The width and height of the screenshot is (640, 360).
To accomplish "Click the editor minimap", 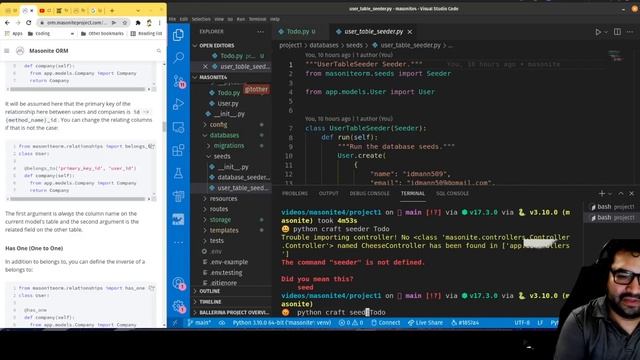I will click(x=616, y=56).
